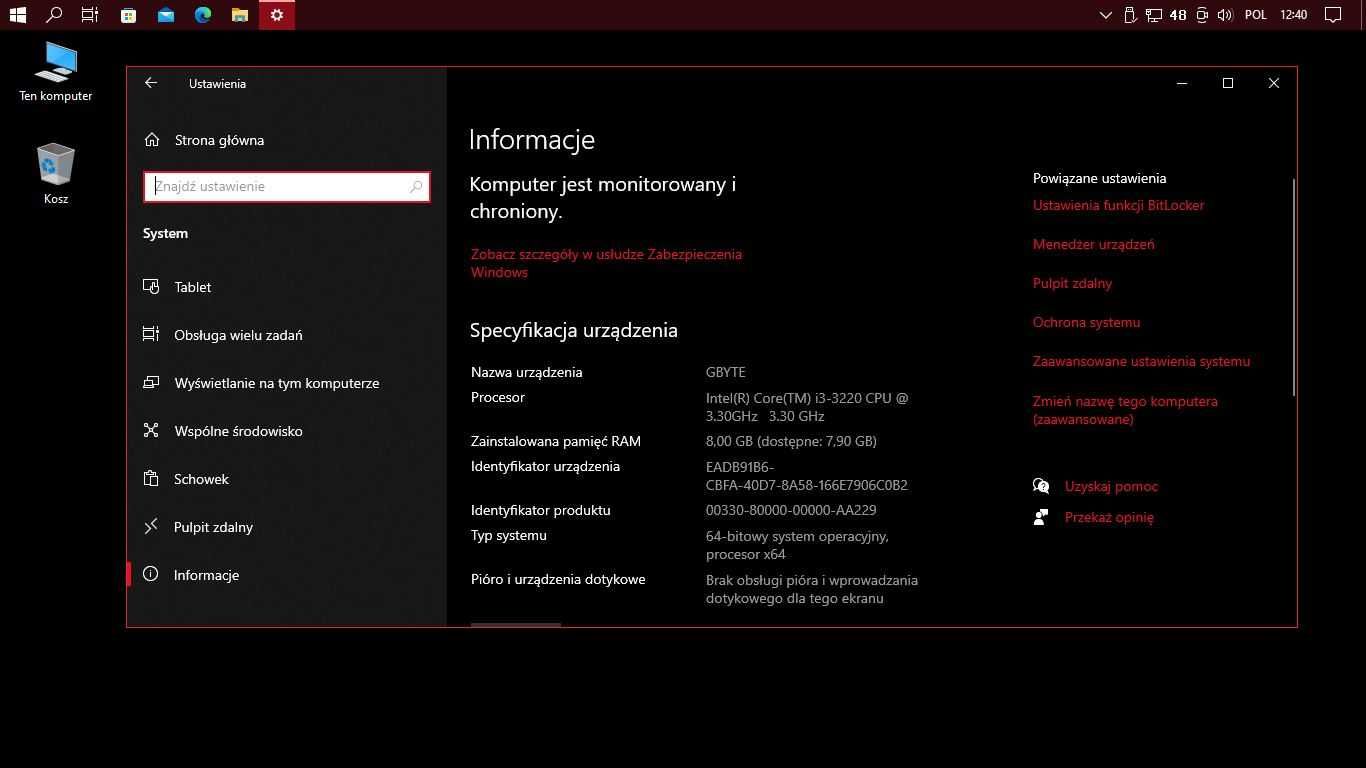Viewport: 1366px width, 768px height.
Task: Click the device ID starting EADB91B6-
Action: [806, 476]
